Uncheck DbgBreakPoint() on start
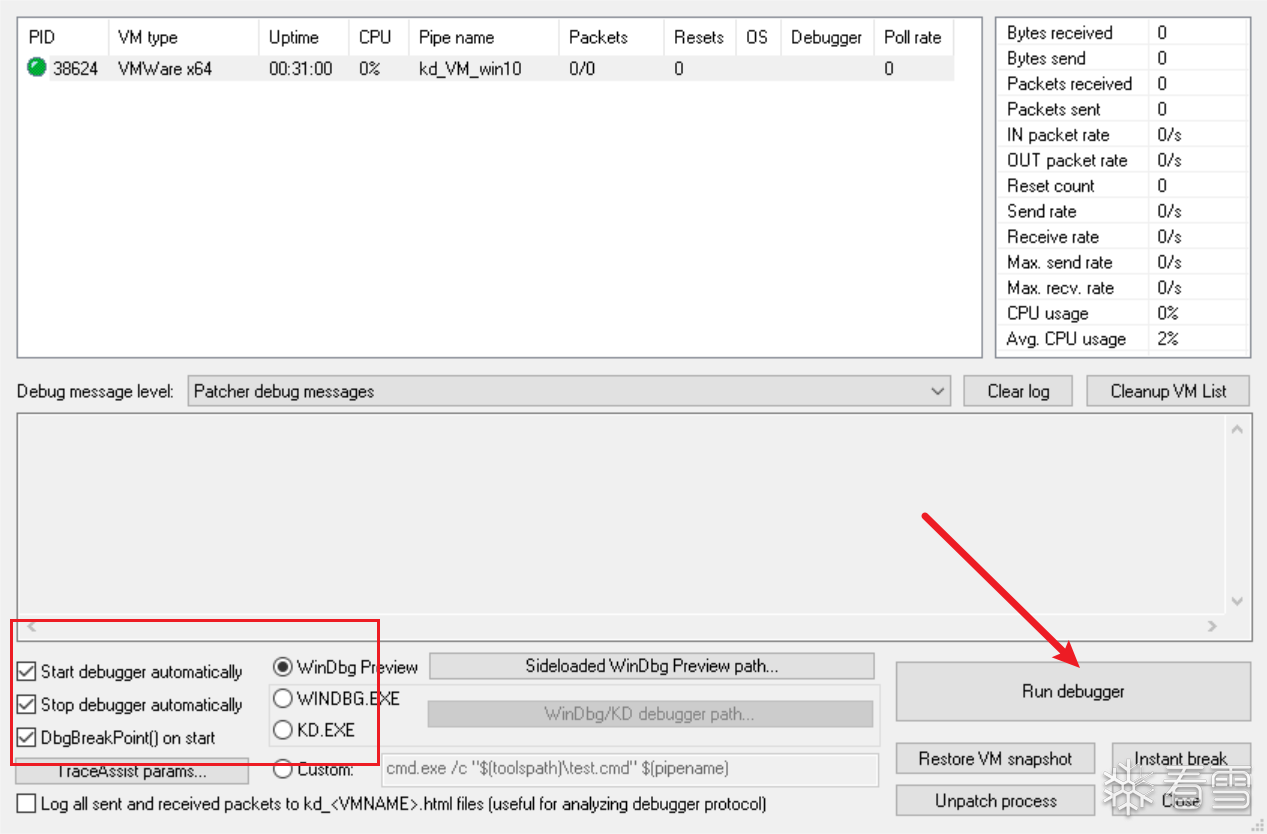This screenshot has height=834, width=1267. pos(26,738)
